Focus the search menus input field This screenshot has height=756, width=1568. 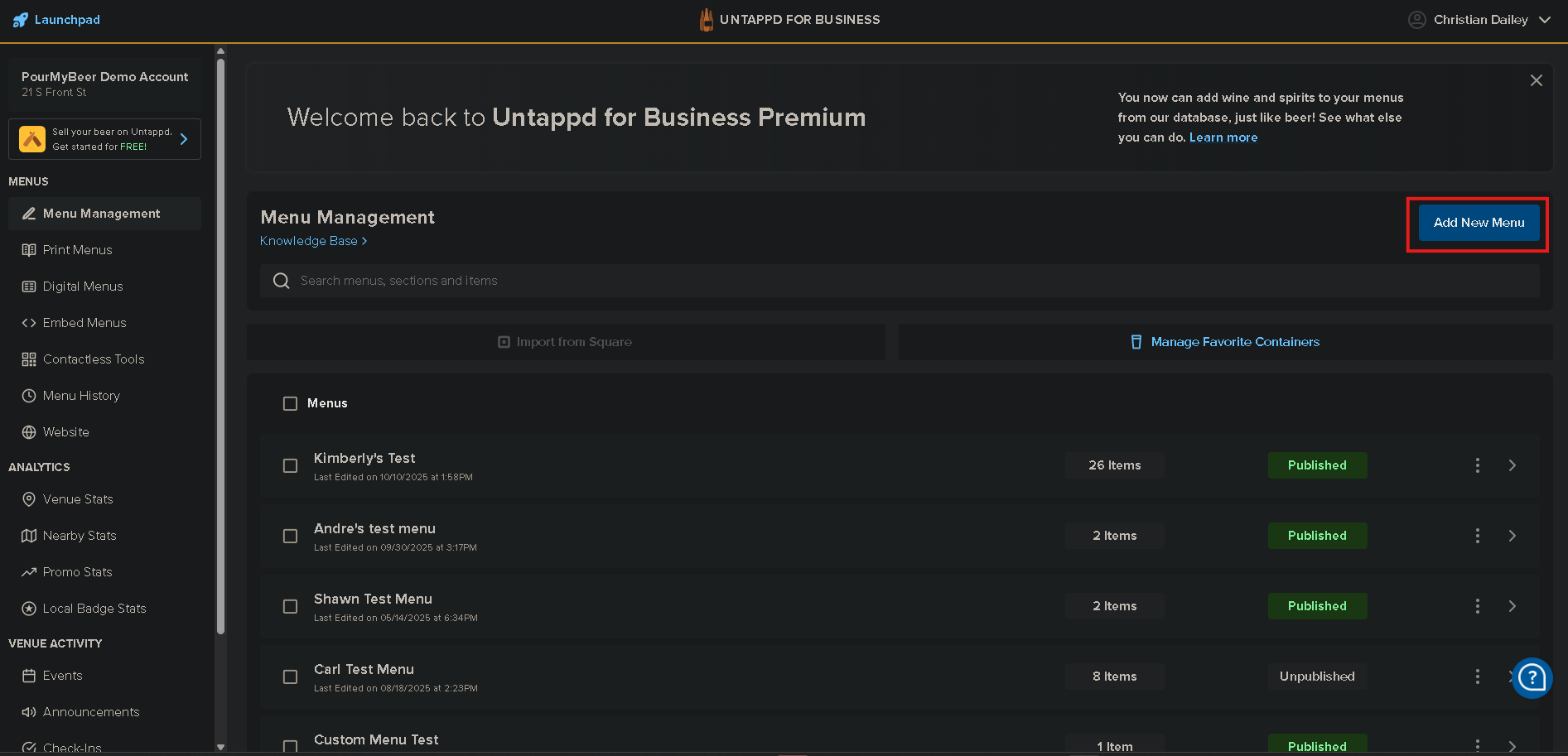point(900,281)
